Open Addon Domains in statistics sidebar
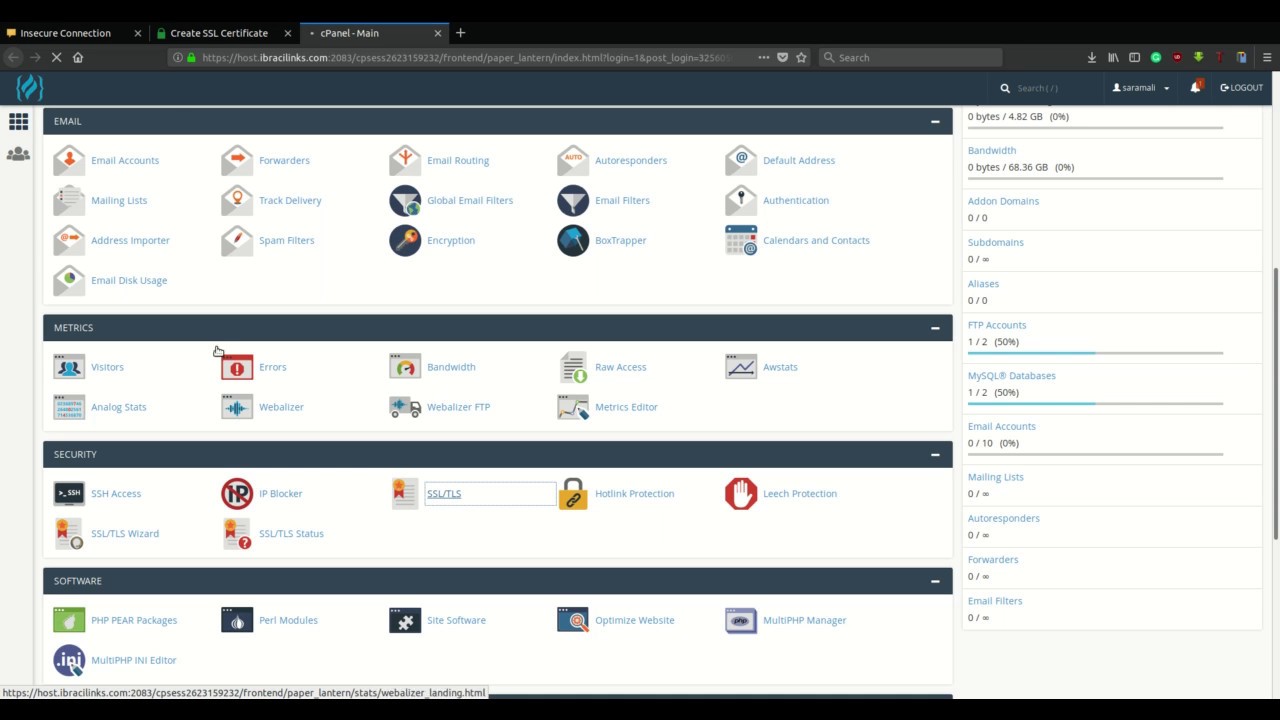The height and width of the screenshot is (720, 1280). tap(1003, 201)
